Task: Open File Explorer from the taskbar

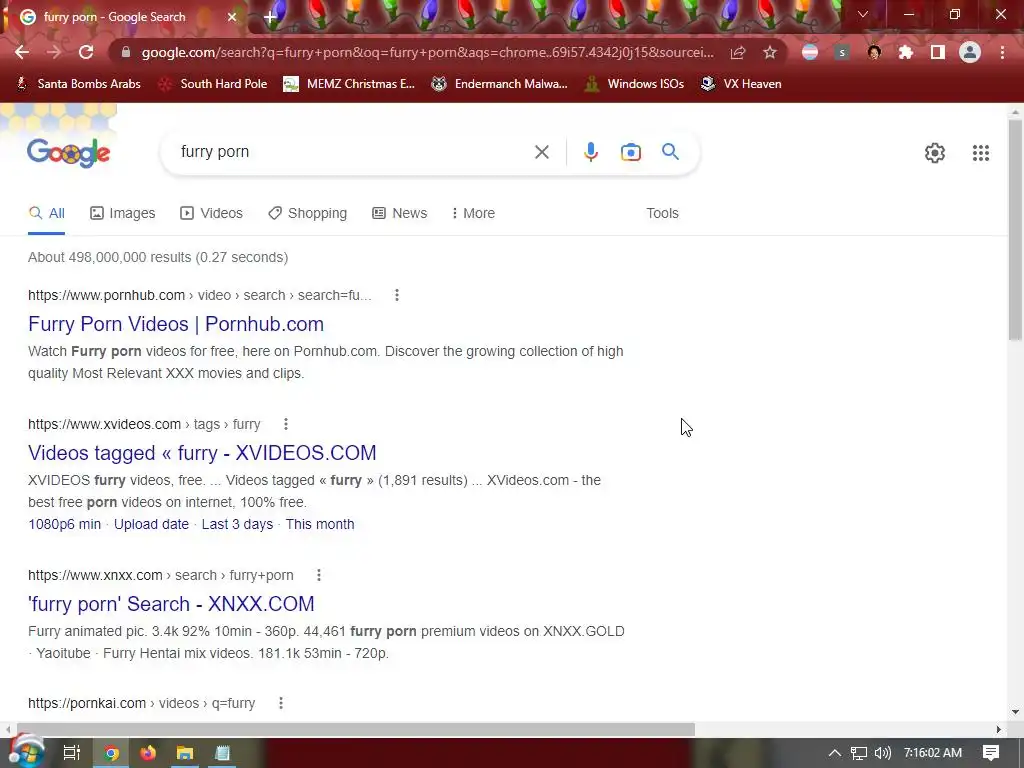Action: pyautogui.click(x=185, y=753)
